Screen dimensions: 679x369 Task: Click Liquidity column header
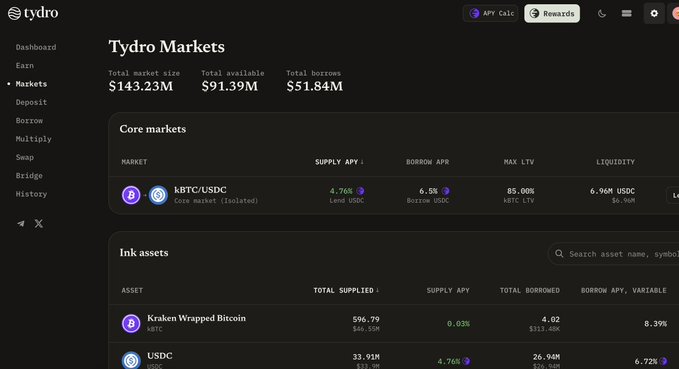(615, 162)
